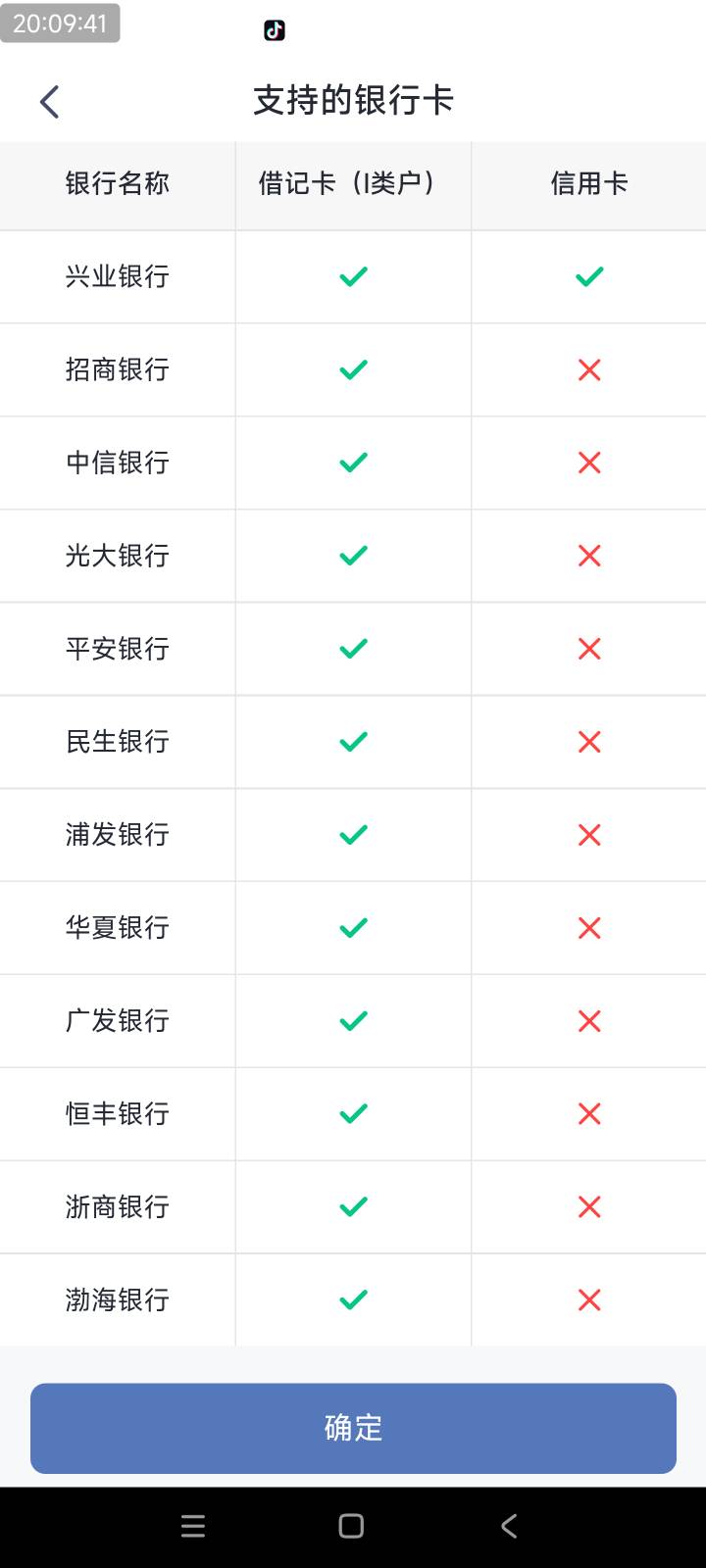Click the 确定 confirm button
The image size is (706, 1568).
click(353, 1428)
